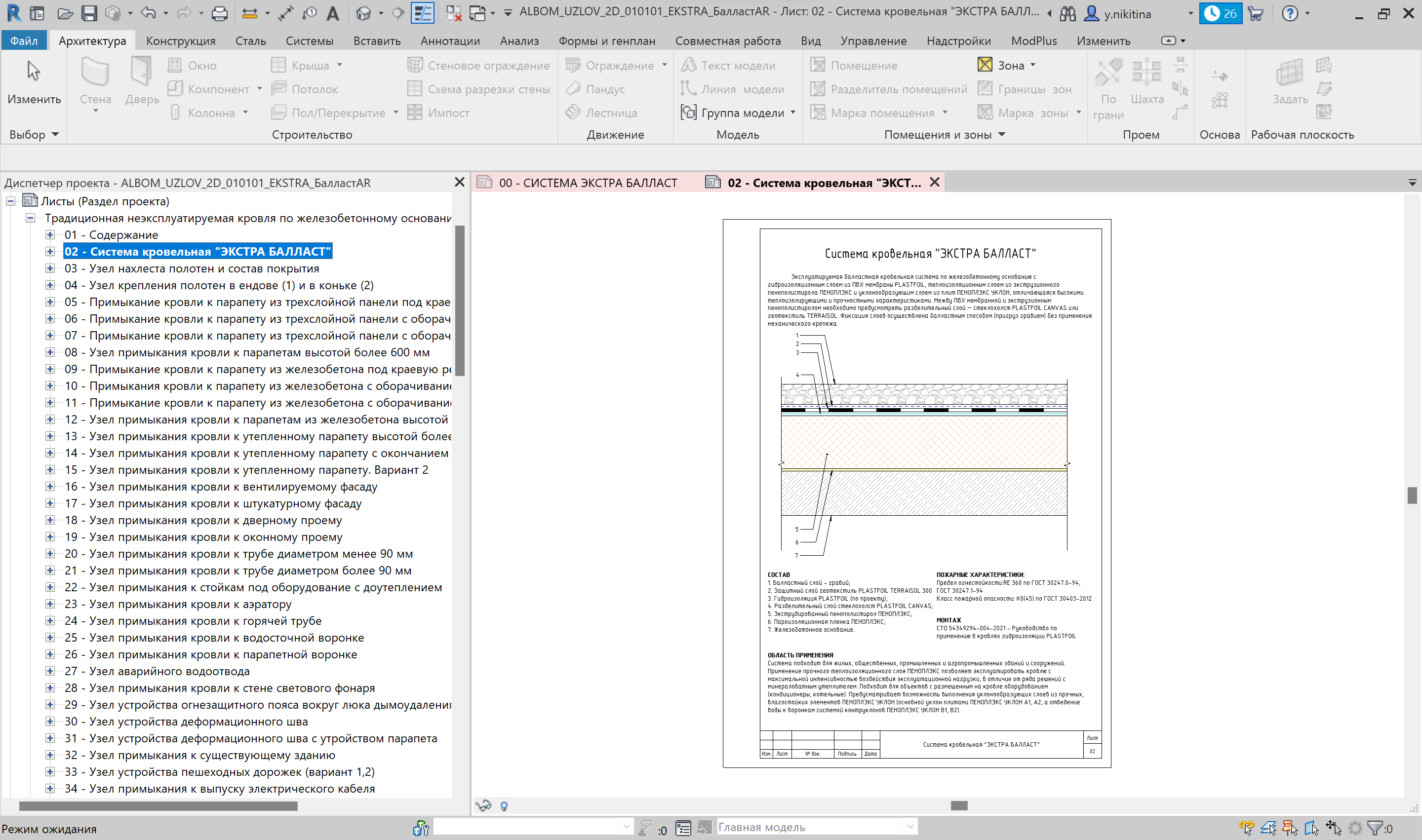The image size is (1422, 840).
Task: Select the Measure tool icon
Action: coord(250,13)
